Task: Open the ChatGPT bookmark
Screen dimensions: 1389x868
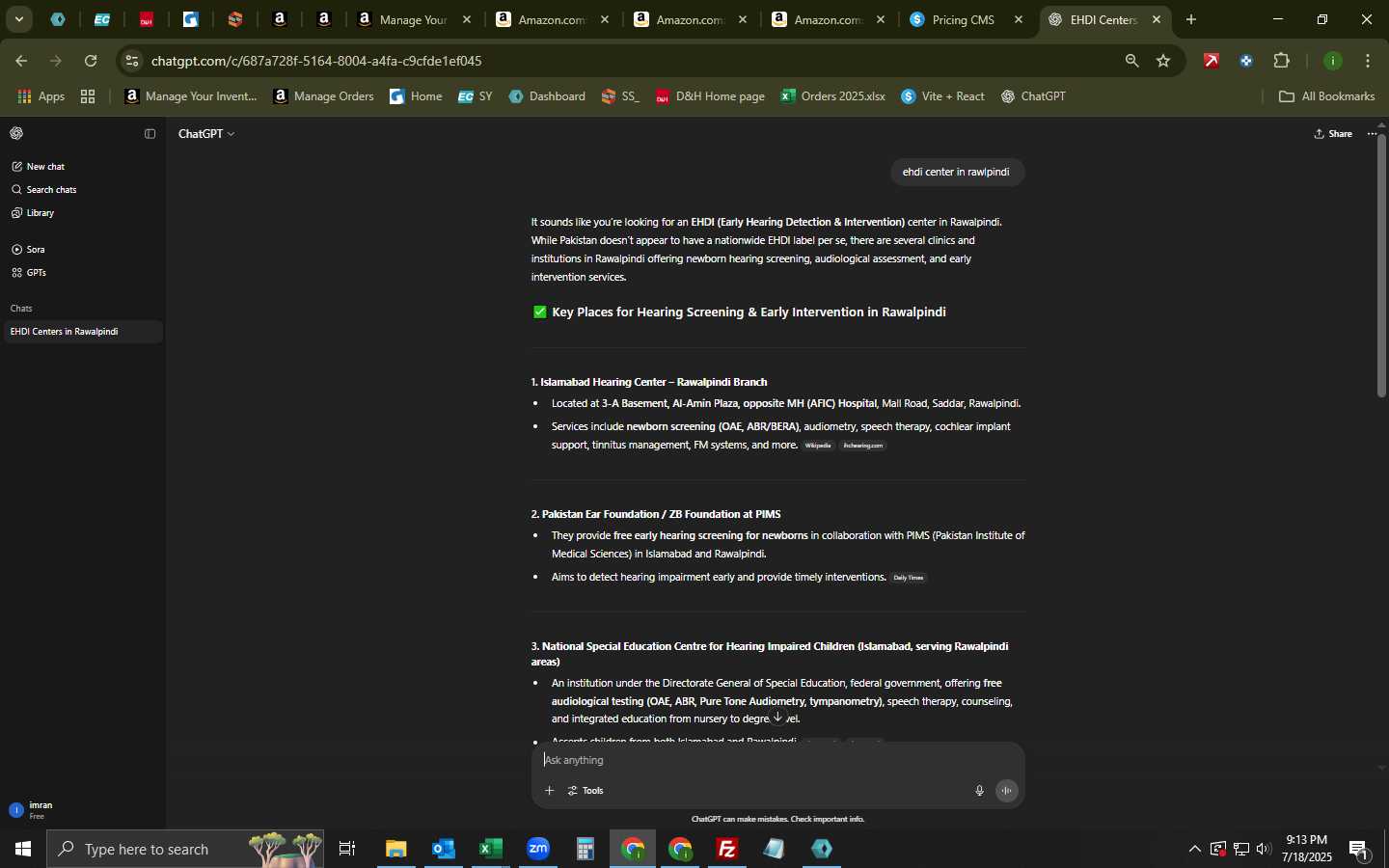Action: point(1033,96)
